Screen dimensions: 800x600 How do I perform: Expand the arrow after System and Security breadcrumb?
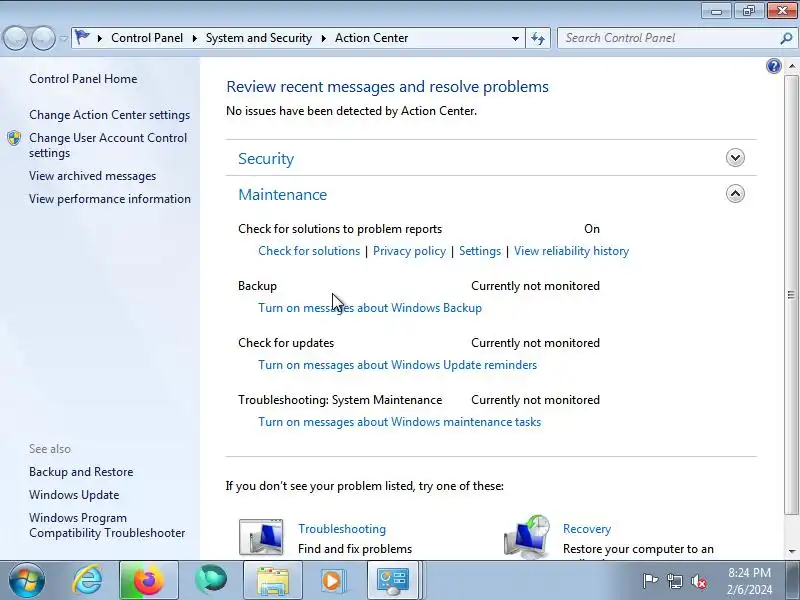[323, 38]
